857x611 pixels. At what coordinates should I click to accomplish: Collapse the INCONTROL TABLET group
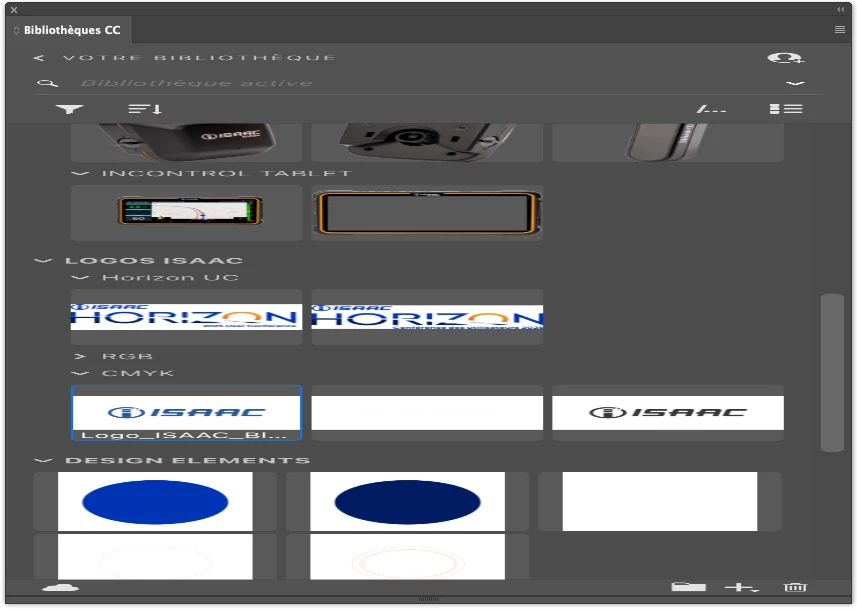pyautogui.click(x=80, y=173)
